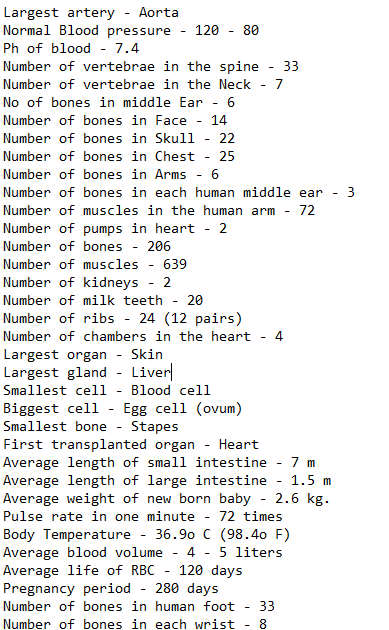Click the number 639 in the muscles line

point(175,264)
